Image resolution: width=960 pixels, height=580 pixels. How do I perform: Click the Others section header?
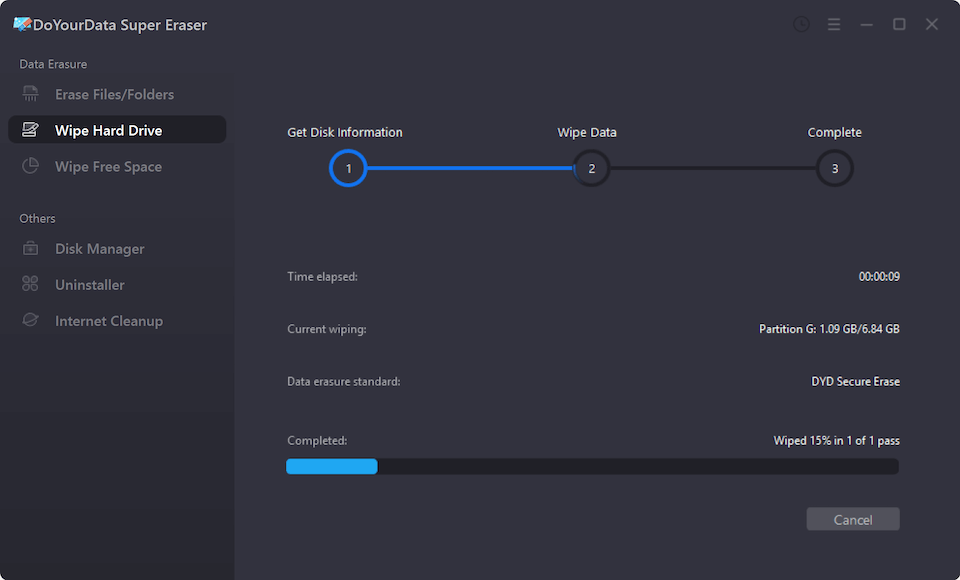click(37, 218)
